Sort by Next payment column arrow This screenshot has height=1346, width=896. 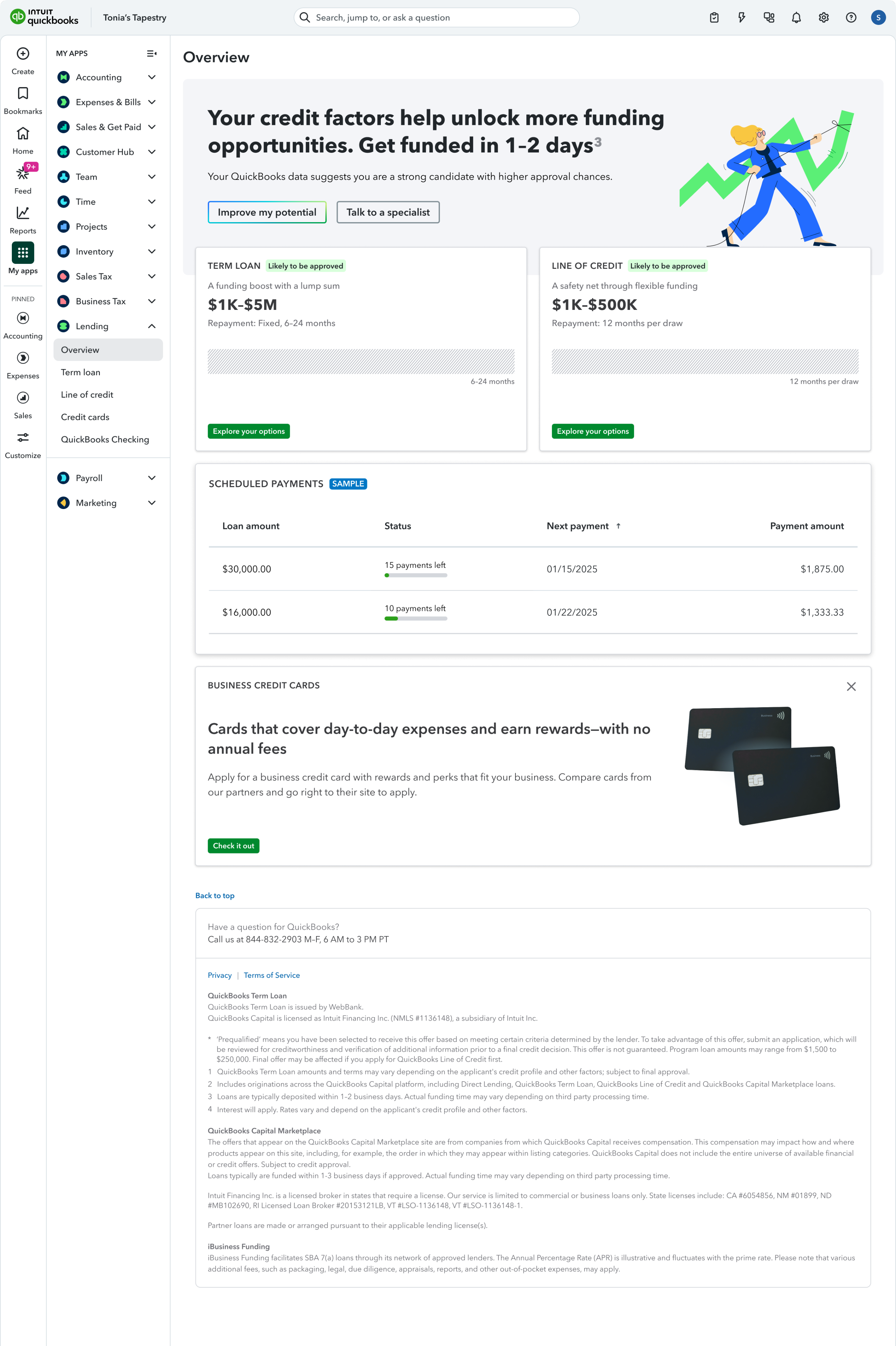coord(618,526)
